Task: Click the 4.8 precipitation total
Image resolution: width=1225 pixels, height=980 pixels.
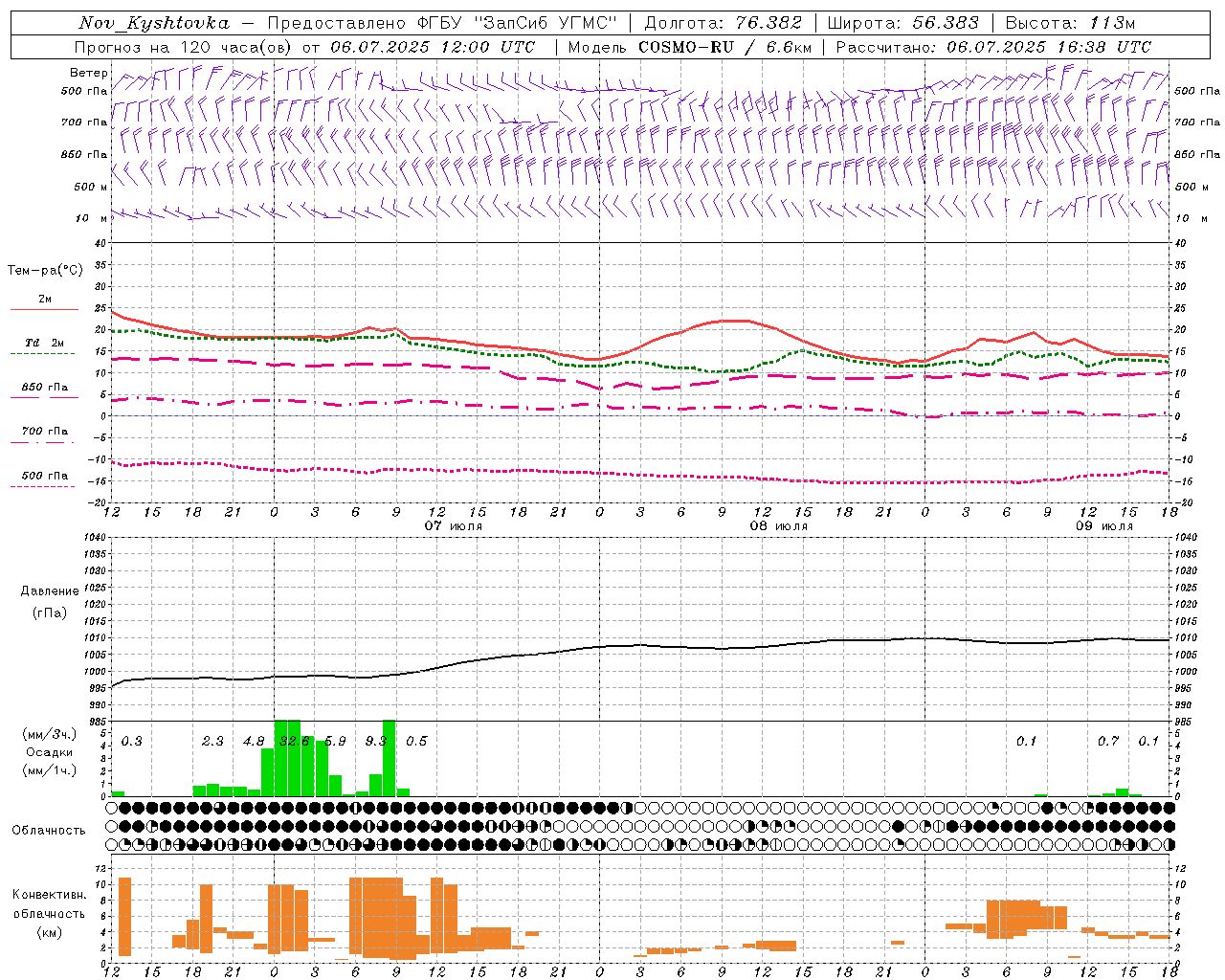Action: pyautogui.click(x=254, y=742)
